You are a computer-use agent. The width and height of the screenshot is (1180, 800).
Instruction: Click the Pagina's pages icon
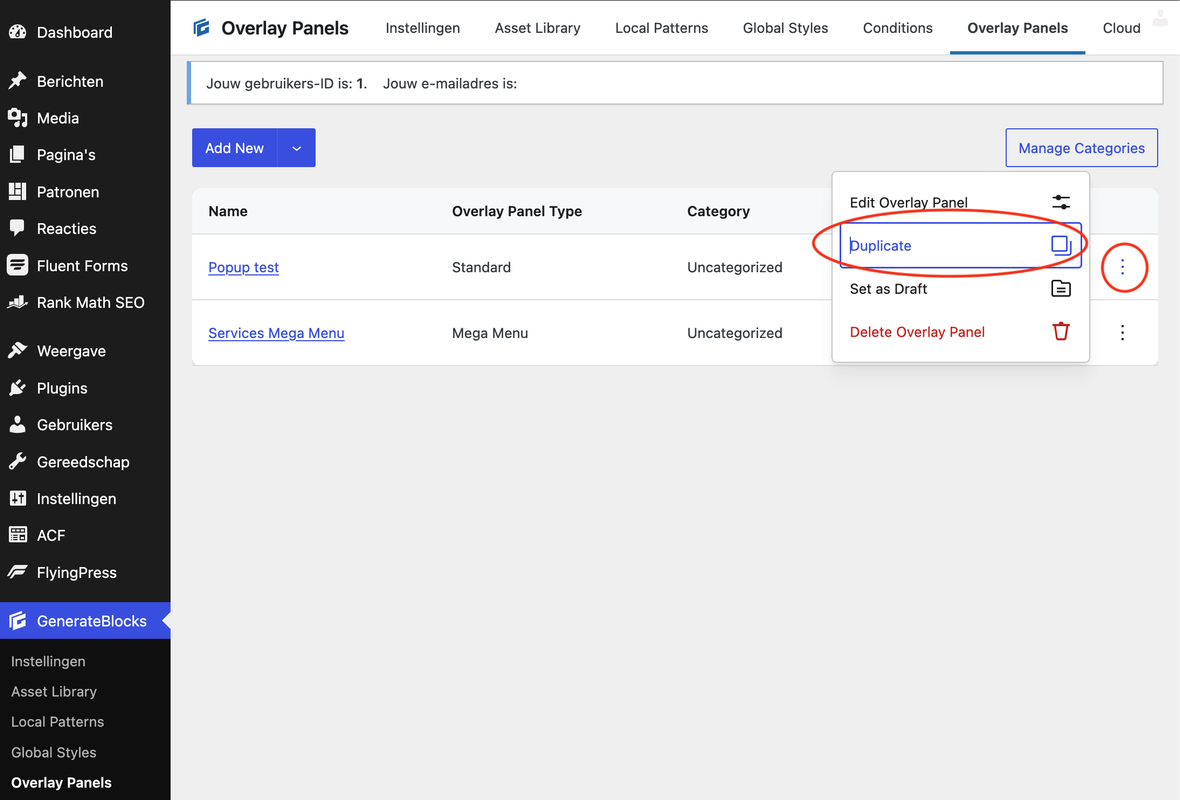[x=17, y=154]
